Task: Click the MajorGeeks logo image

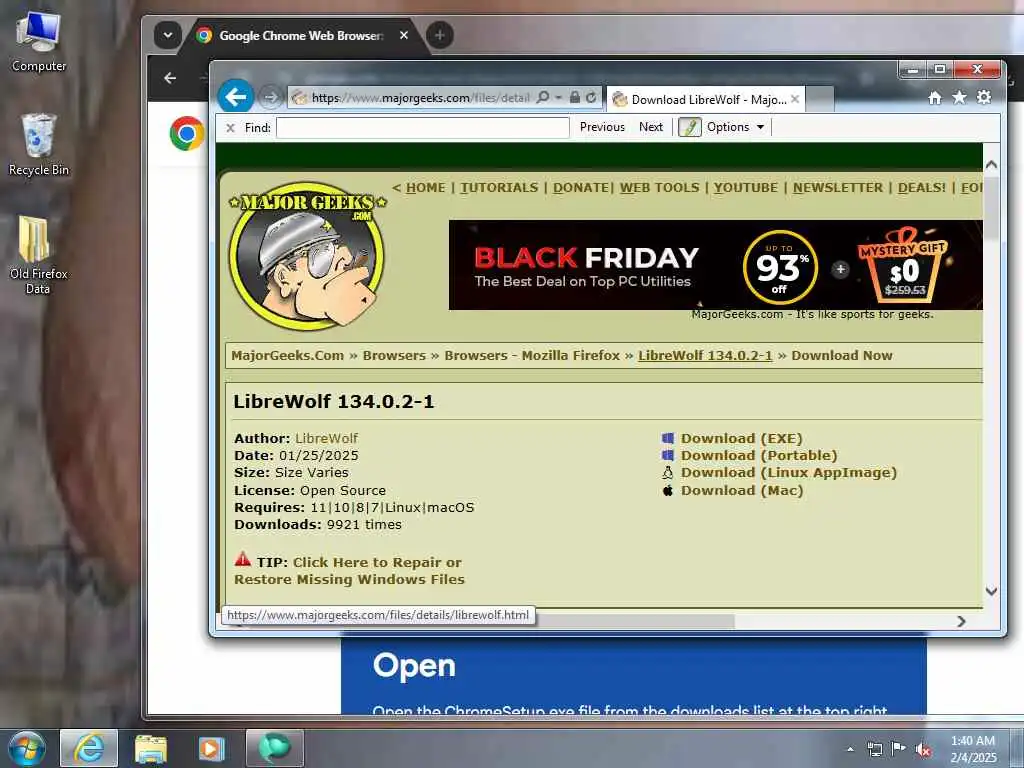Action: pos(306,255)
